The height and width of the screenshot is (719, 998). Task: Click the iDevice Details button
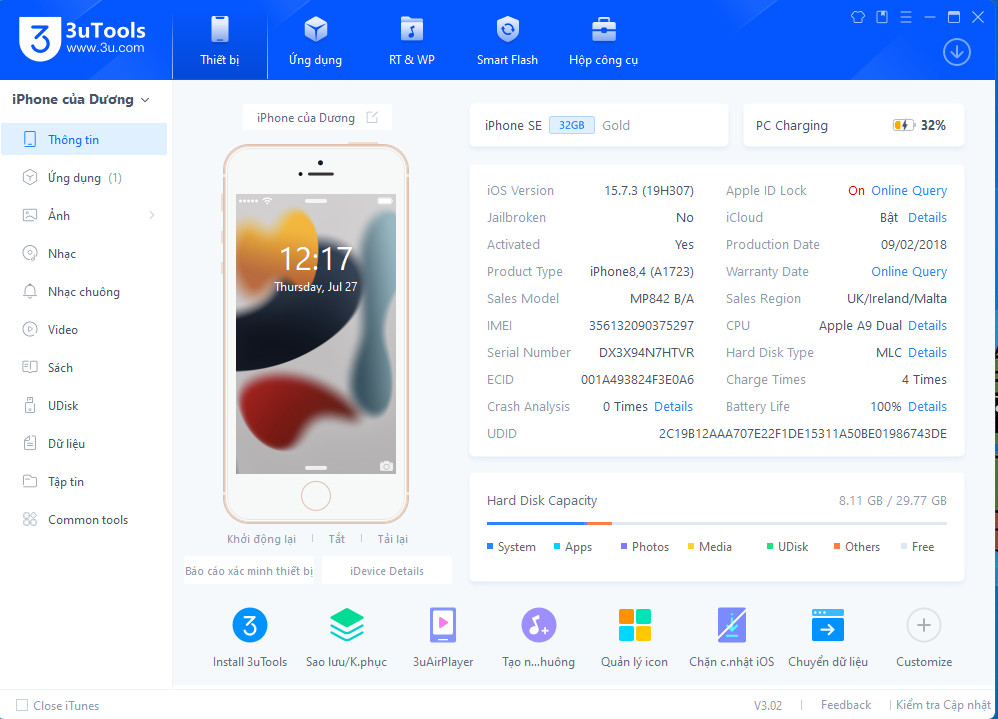386,571
